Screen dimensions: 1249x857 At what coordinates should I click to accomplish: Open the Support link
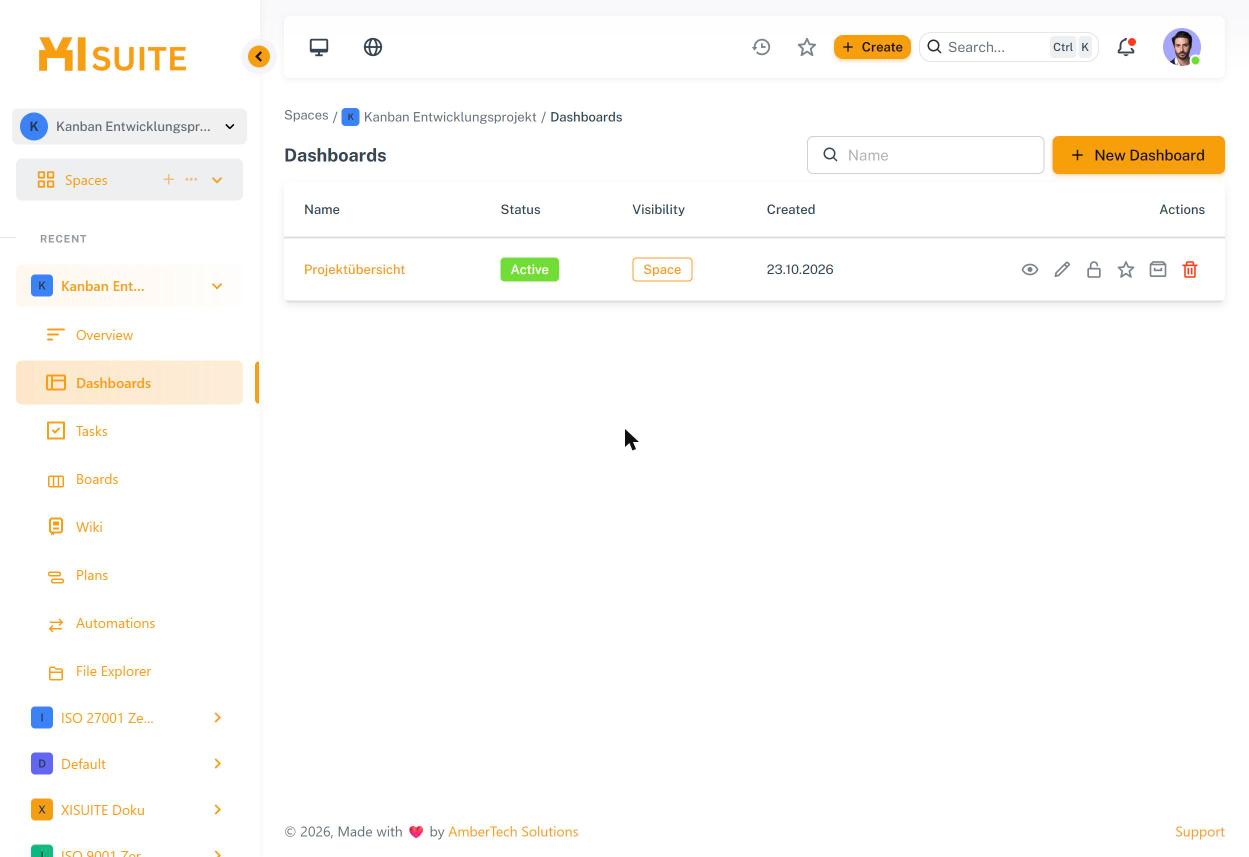pyautogui.click(x=1200, y=831)
